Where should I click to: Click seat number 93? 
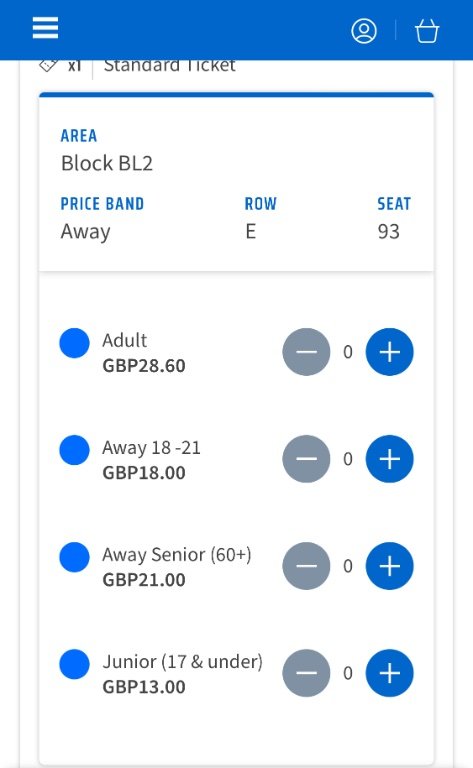[x=389, y=231]
